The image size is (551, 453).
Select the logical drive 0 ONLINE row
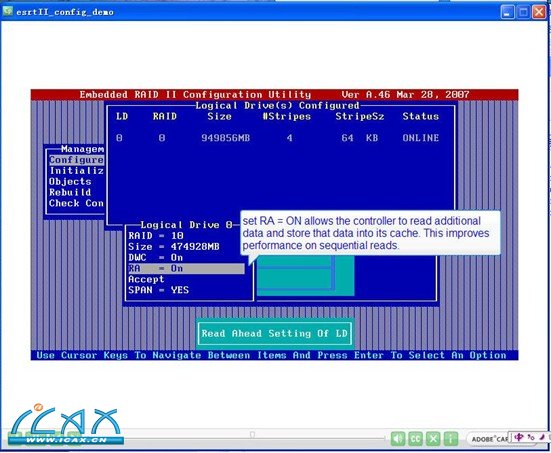tap(278, 138)
